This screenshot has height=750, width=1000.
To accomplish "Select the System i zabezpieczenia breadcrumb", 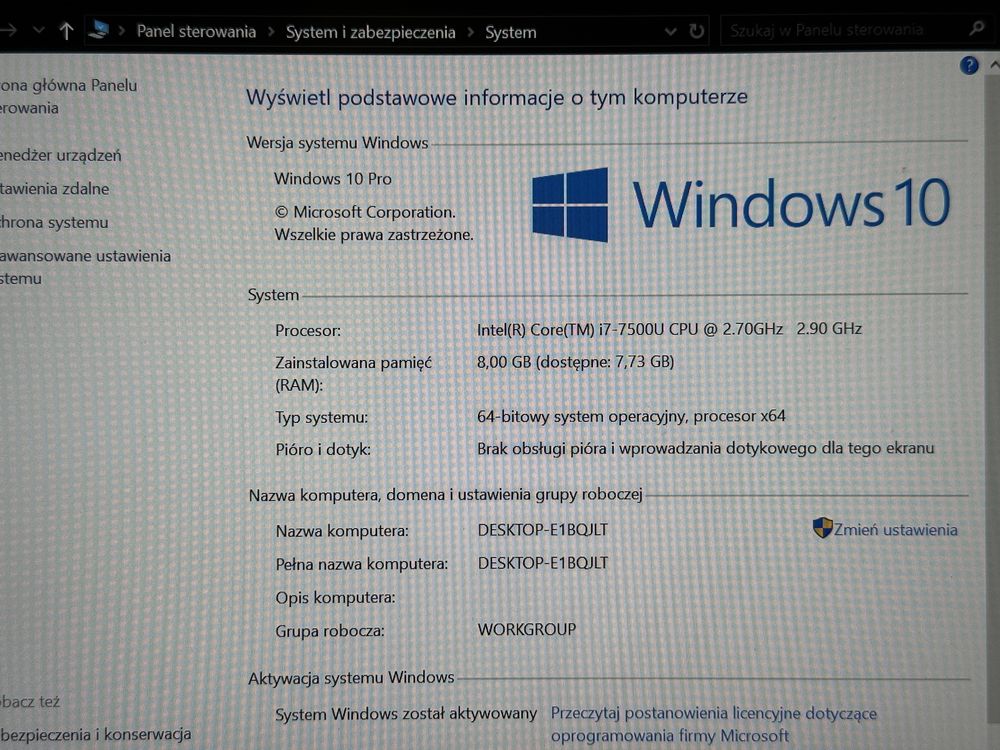I will tap(371, 33).
